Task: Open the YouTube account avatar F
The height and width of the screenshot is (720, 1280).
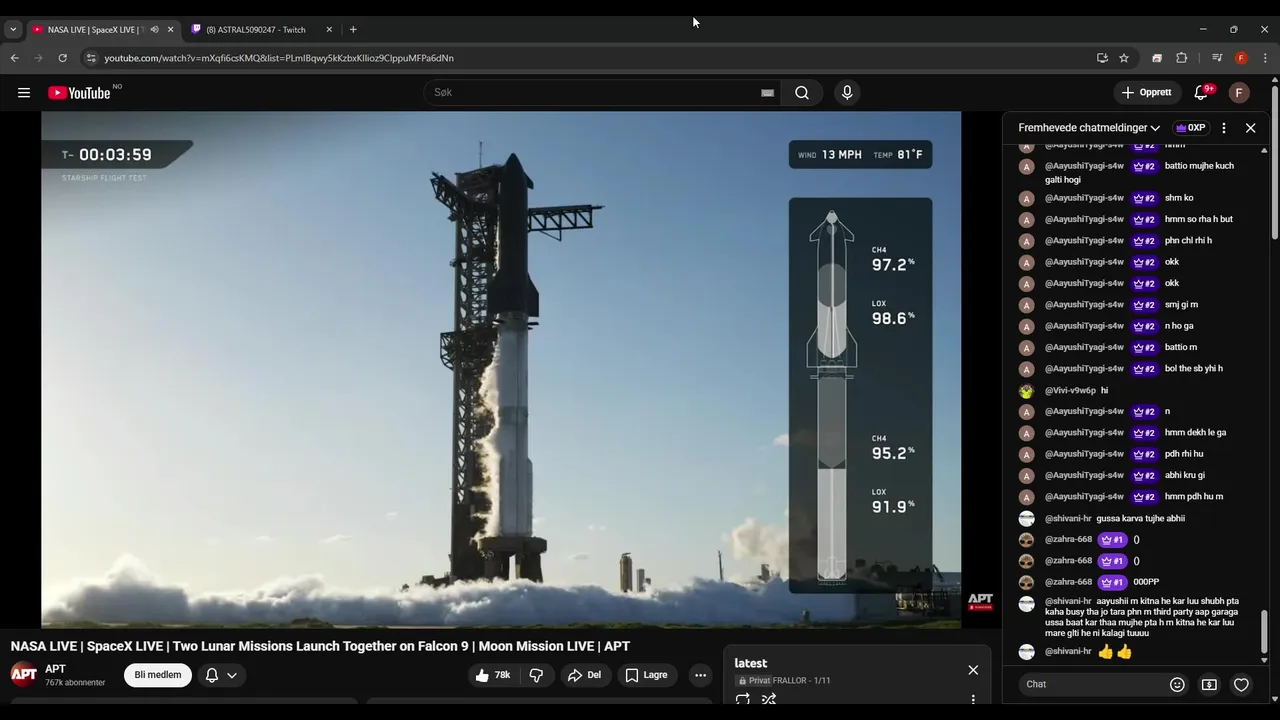Action: tap(1239, 93)
